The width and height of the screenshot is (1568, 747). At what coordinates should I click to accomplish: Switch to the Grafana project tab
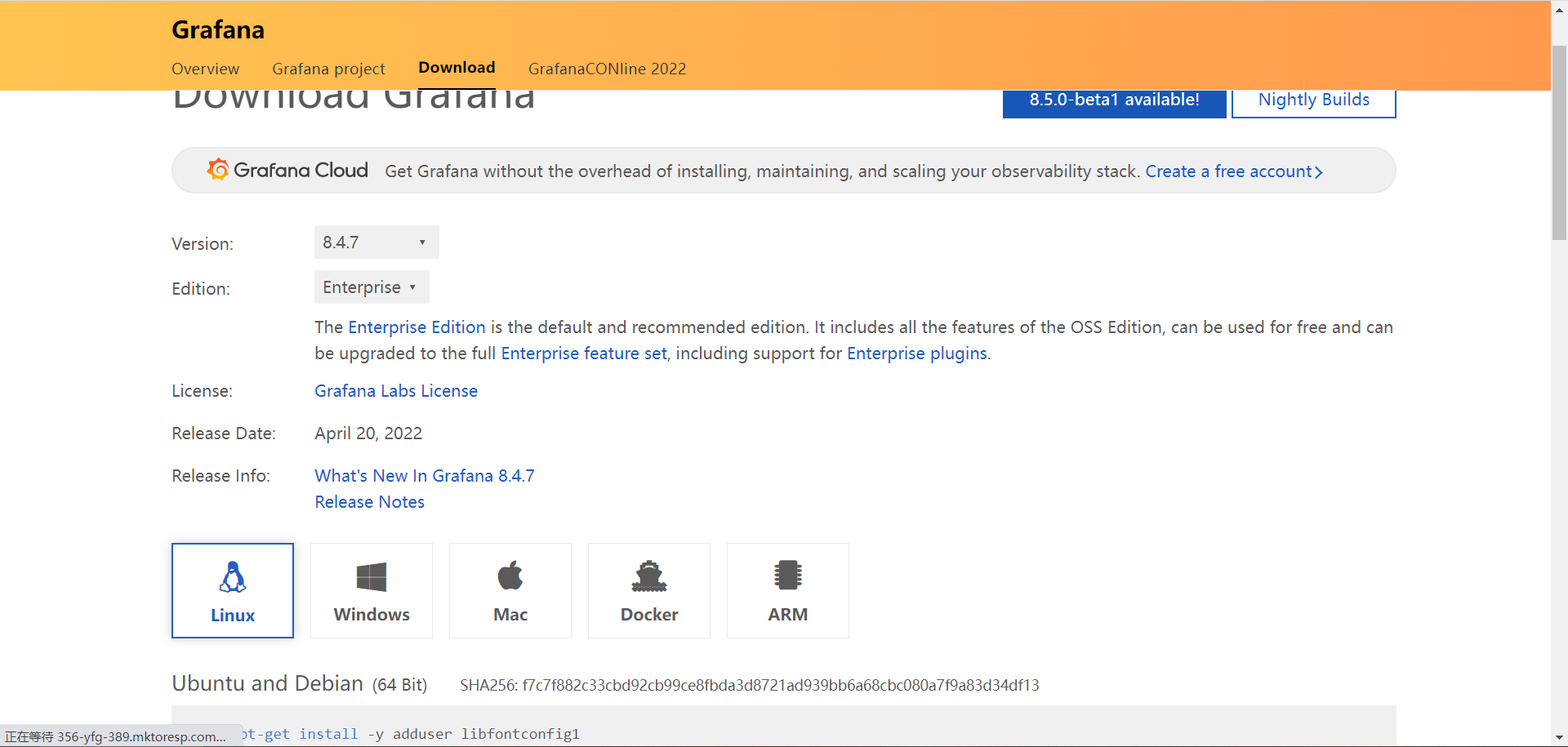(328, 69)
